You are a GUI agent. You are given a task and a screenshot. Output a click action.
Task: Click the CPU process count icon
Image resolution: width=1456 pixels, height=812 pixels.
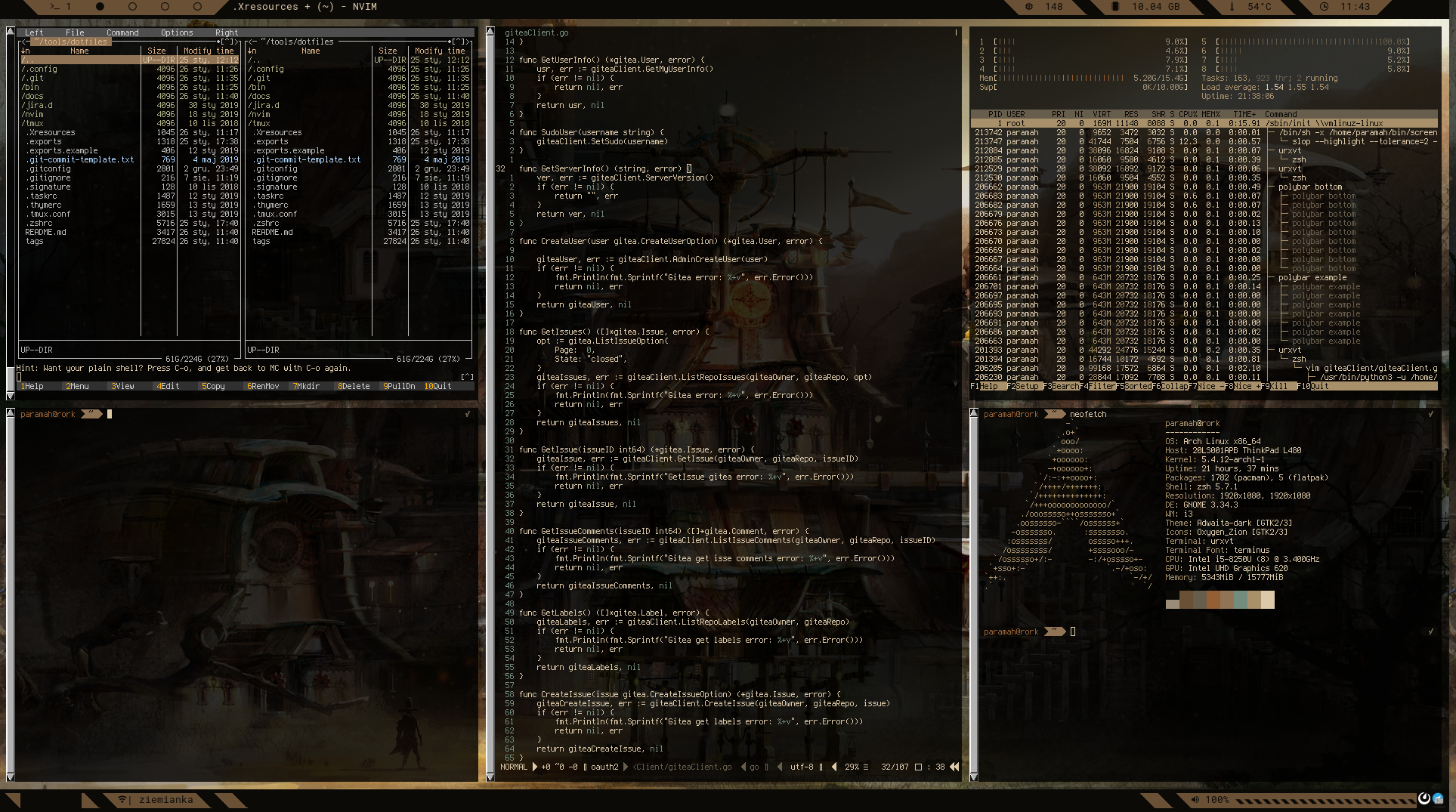pyautogui.click(x=1028, y=7)
